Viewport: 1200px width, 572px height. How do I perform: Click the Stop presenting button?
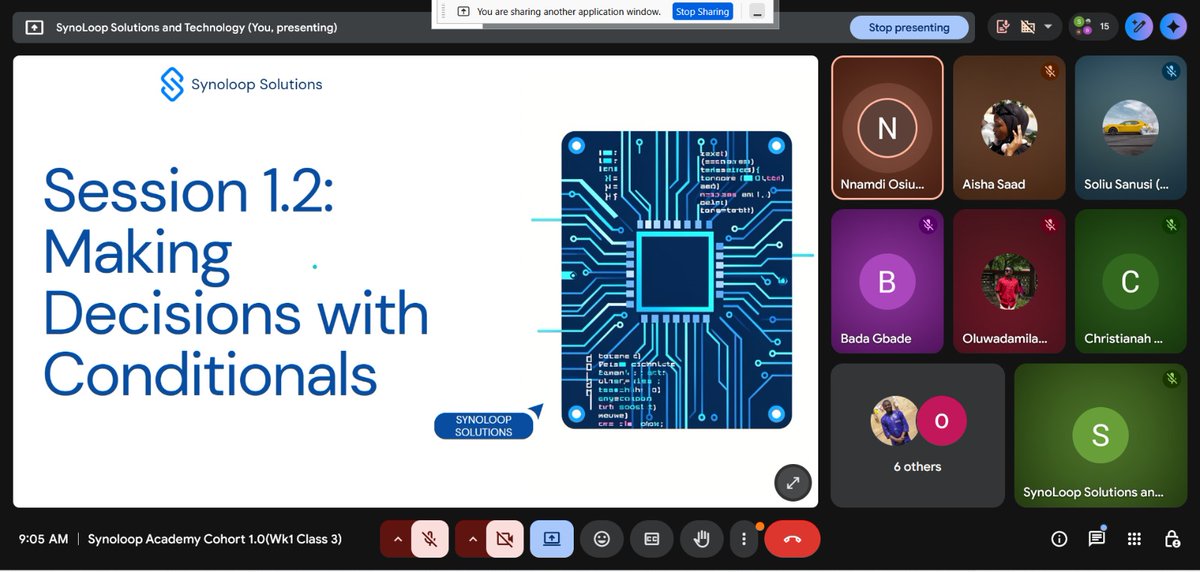tap(909, 27)
